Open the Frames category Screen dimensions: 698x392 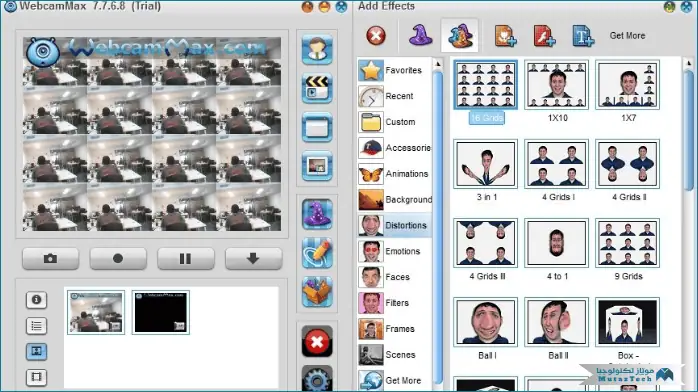click(394, 329)
